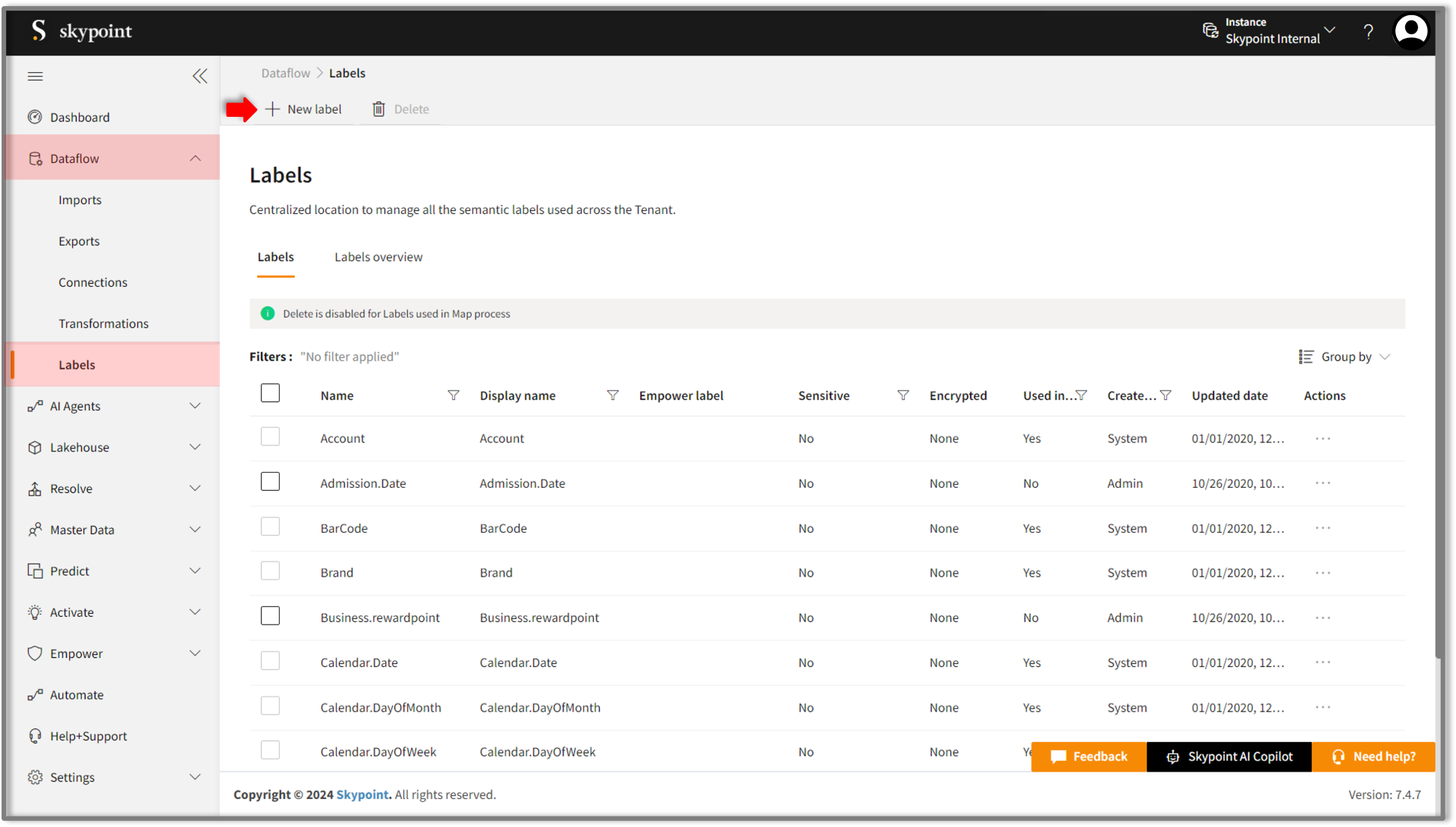This screenshot has height=827, width=1456.
Task: Switch to Labels overview tab
Action: [x=378, y=257]
